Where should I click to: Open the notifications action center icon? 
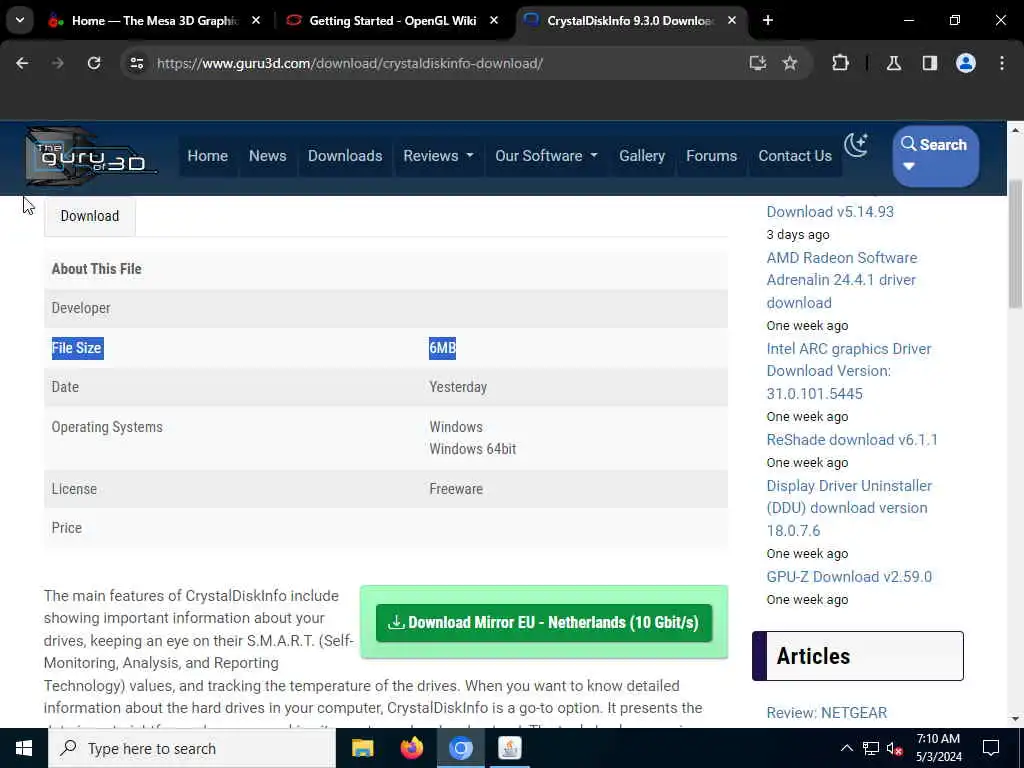pos(991,748)
